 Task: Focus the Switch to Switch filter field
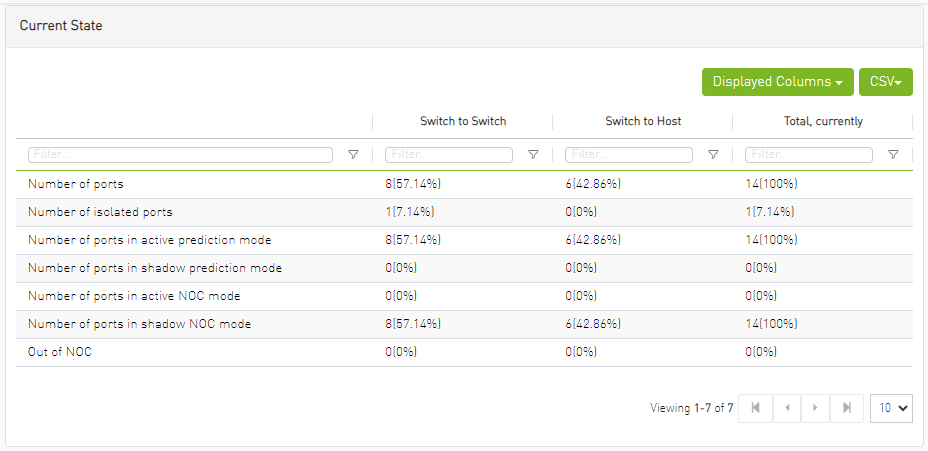[x=449, y=155]
